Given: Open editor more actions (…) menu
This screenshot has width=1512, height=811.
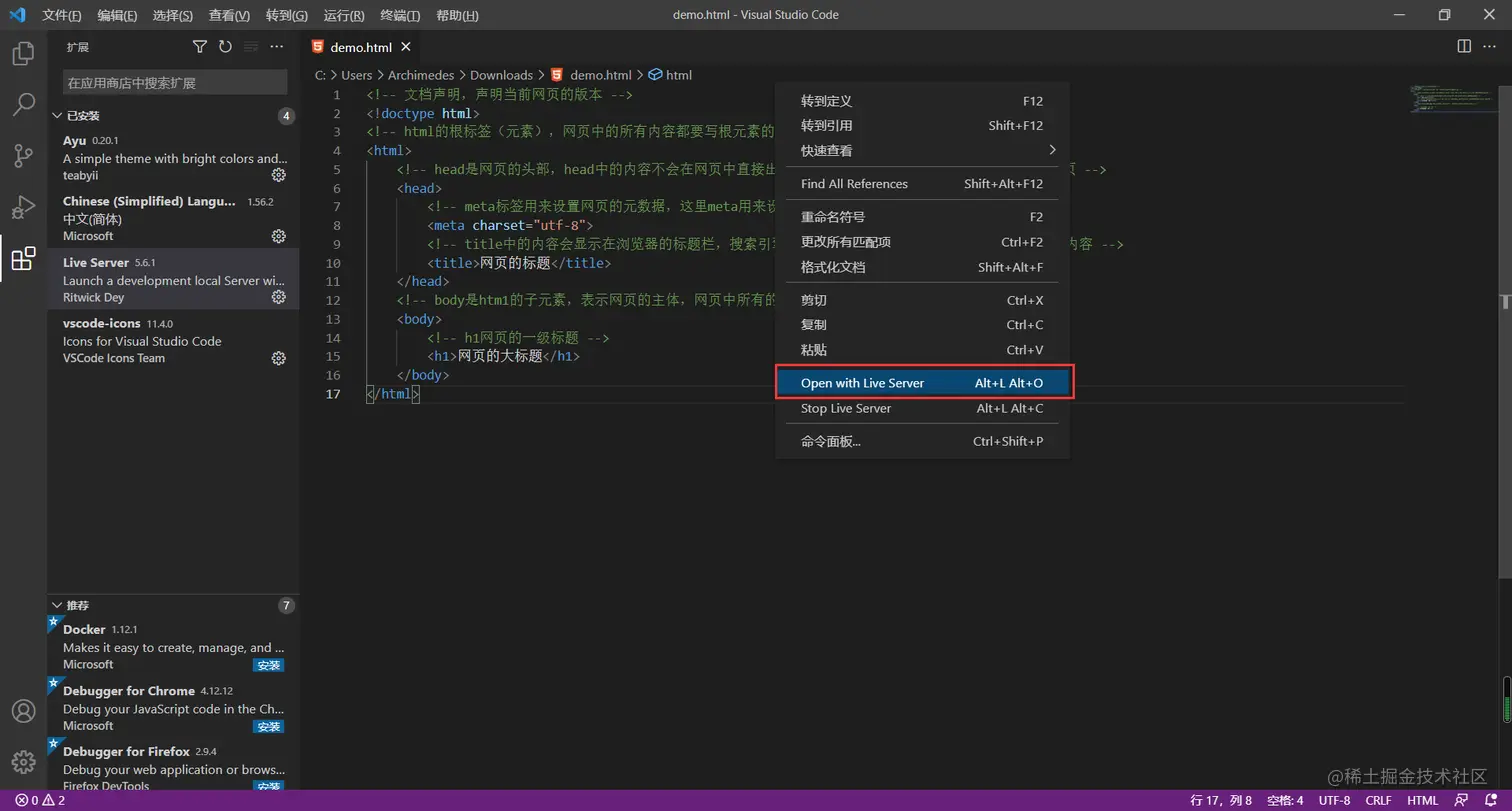Looking at the screenshot, I should pos(1491,46).
